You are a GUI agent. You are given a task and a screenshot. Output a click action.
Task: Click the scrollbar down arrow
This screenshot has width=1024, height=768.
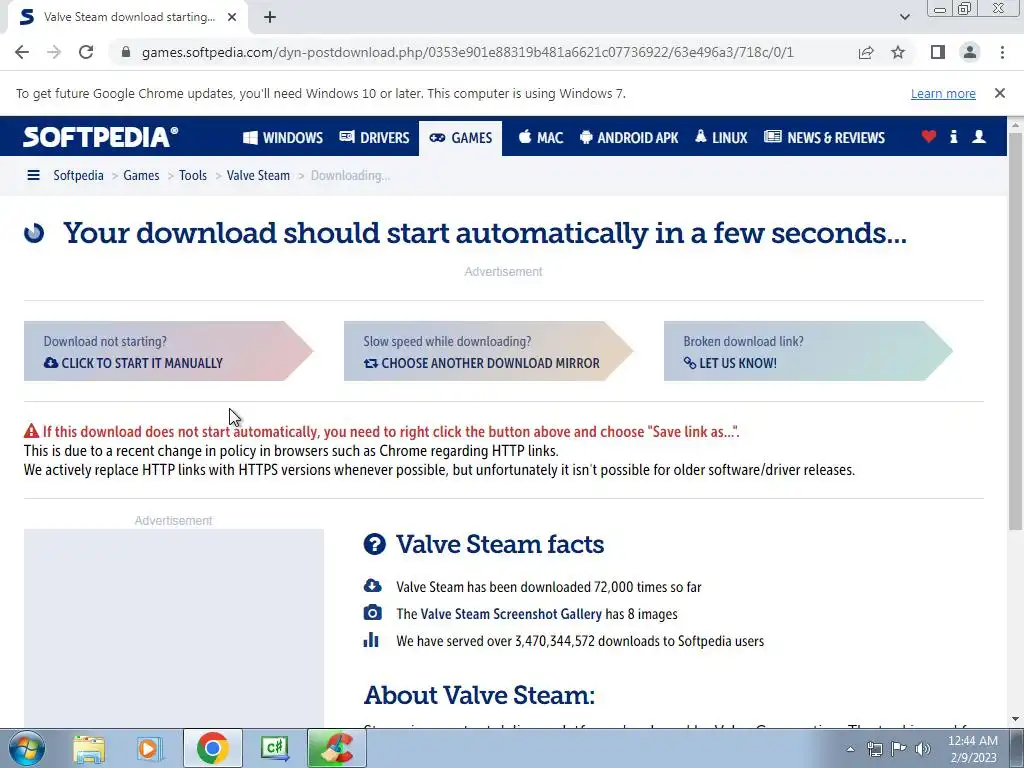click(x=1016, y=719)
